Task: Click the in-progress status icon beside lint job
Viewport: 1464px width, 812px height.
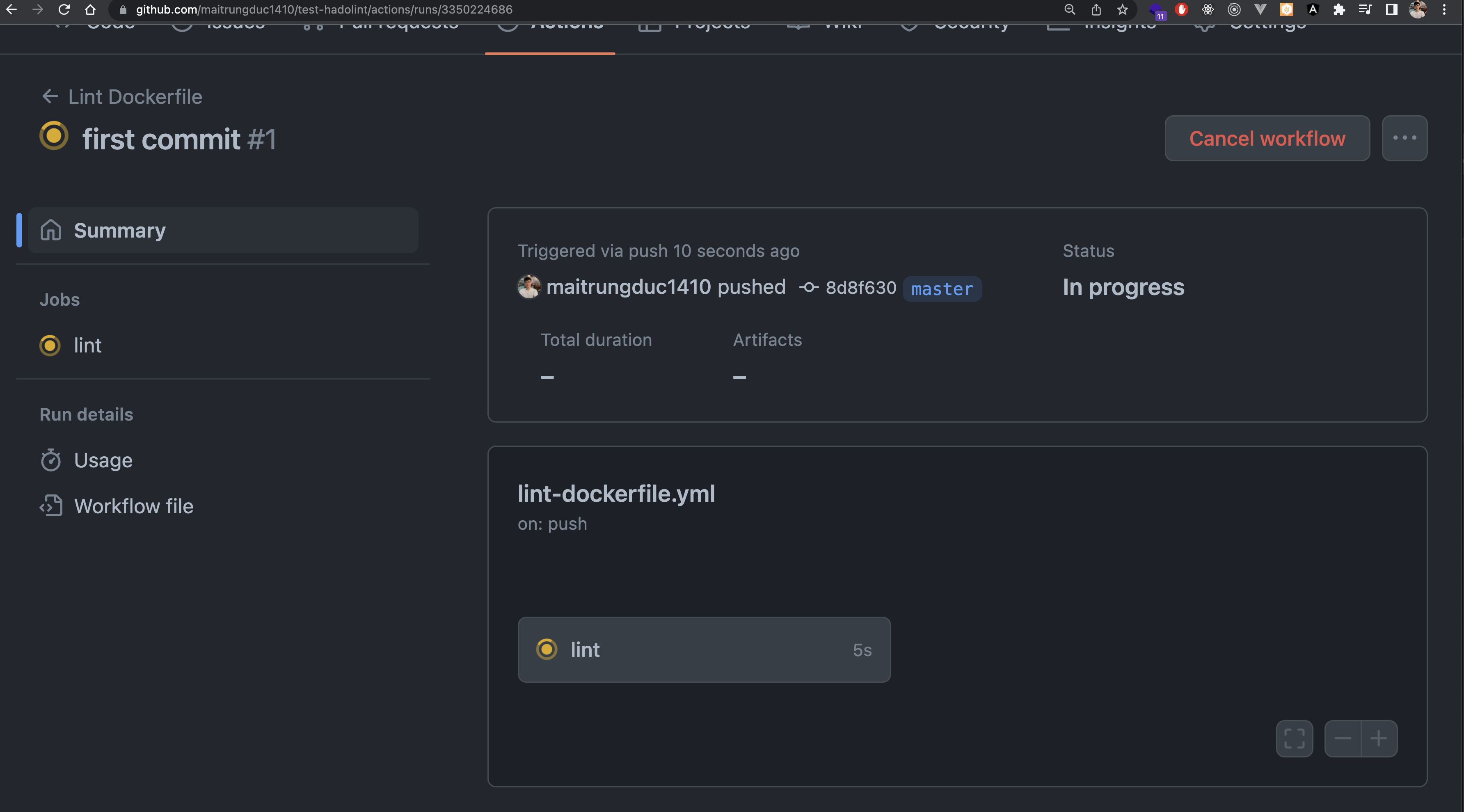Action: coord(50,345)
